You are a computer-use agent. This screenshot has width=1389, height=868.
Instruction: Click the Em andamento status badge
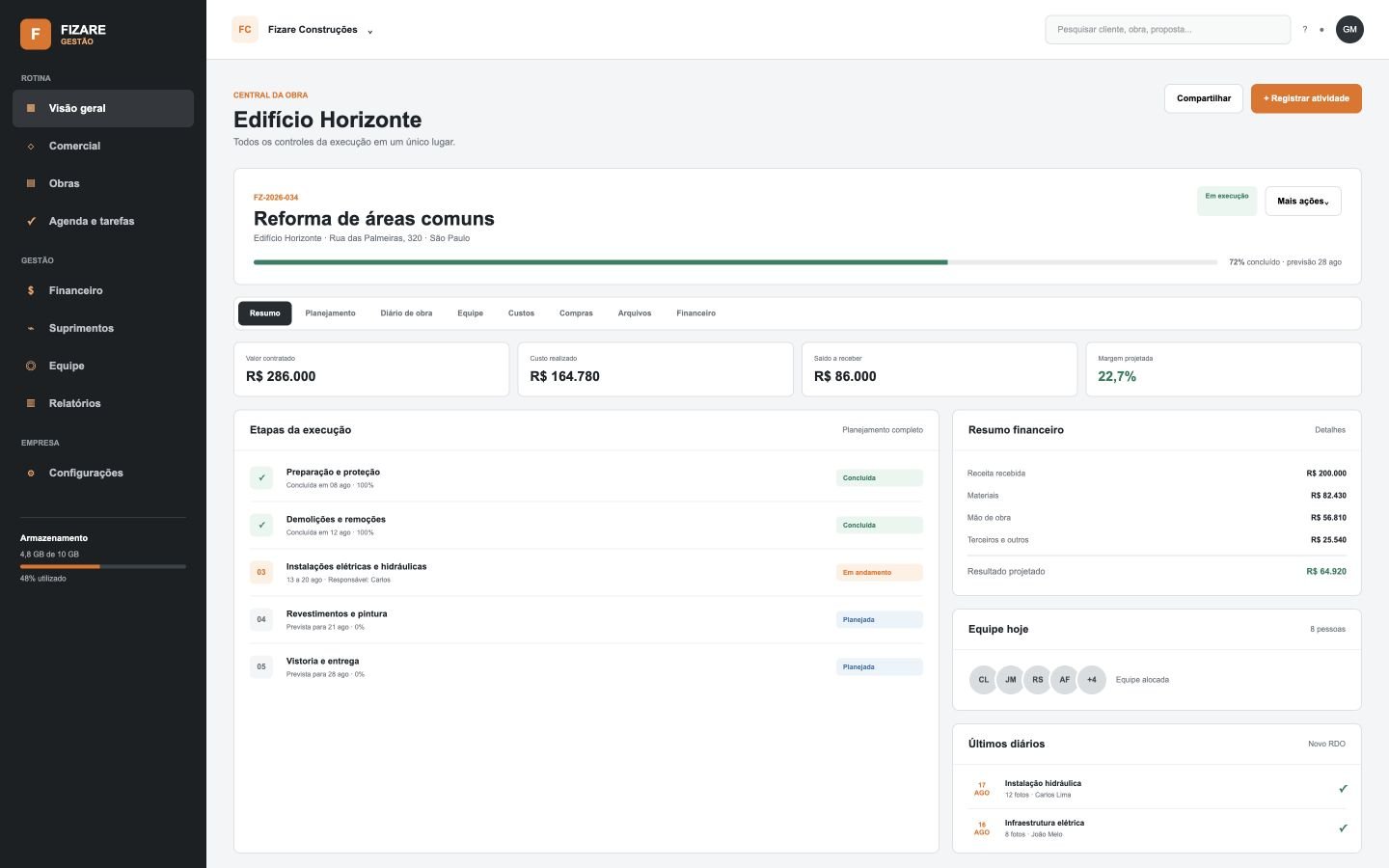click(880, 573)
